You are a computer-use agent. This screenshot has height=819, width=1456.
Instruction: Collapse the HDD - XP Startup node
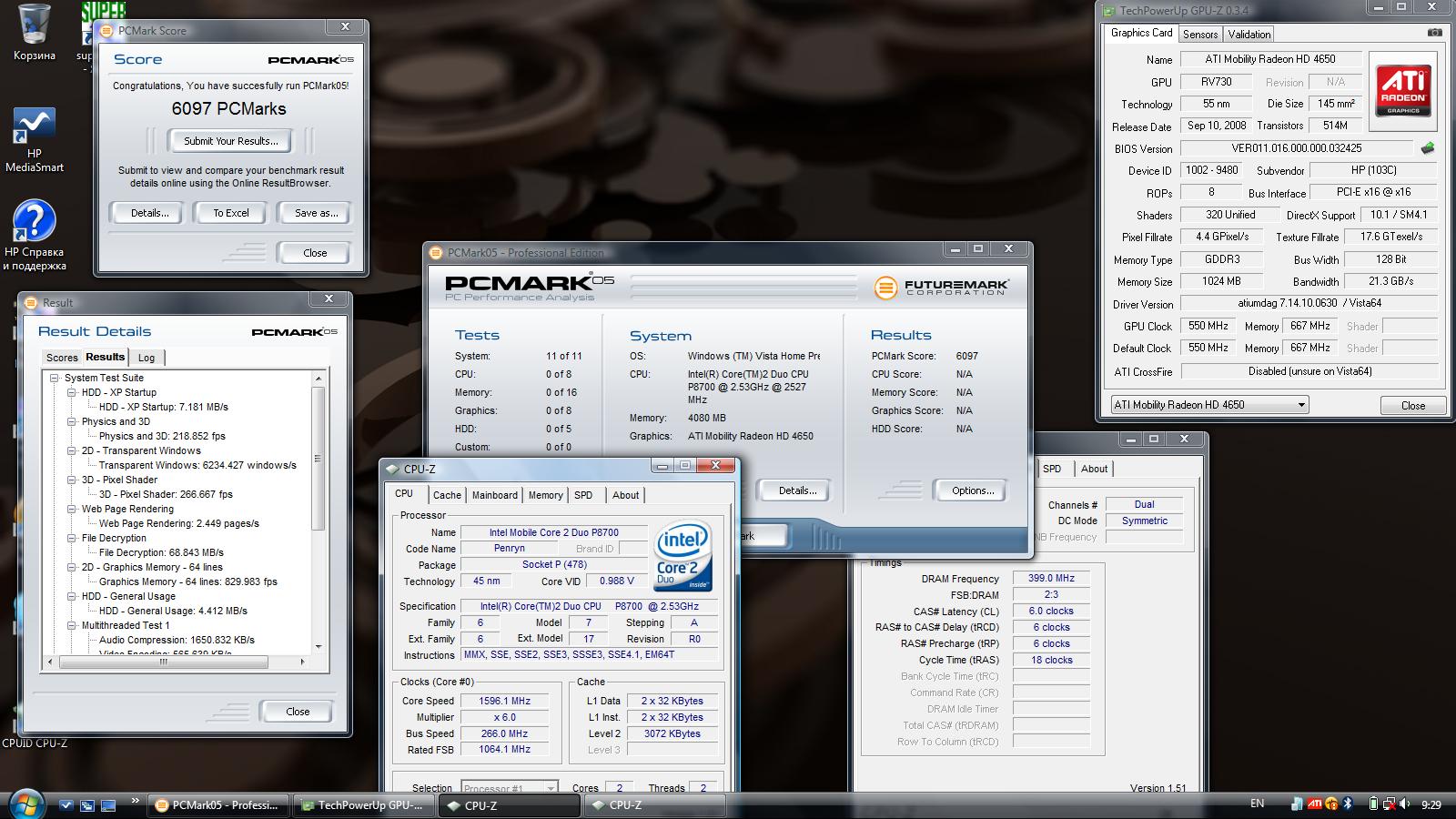pos(72,392)
